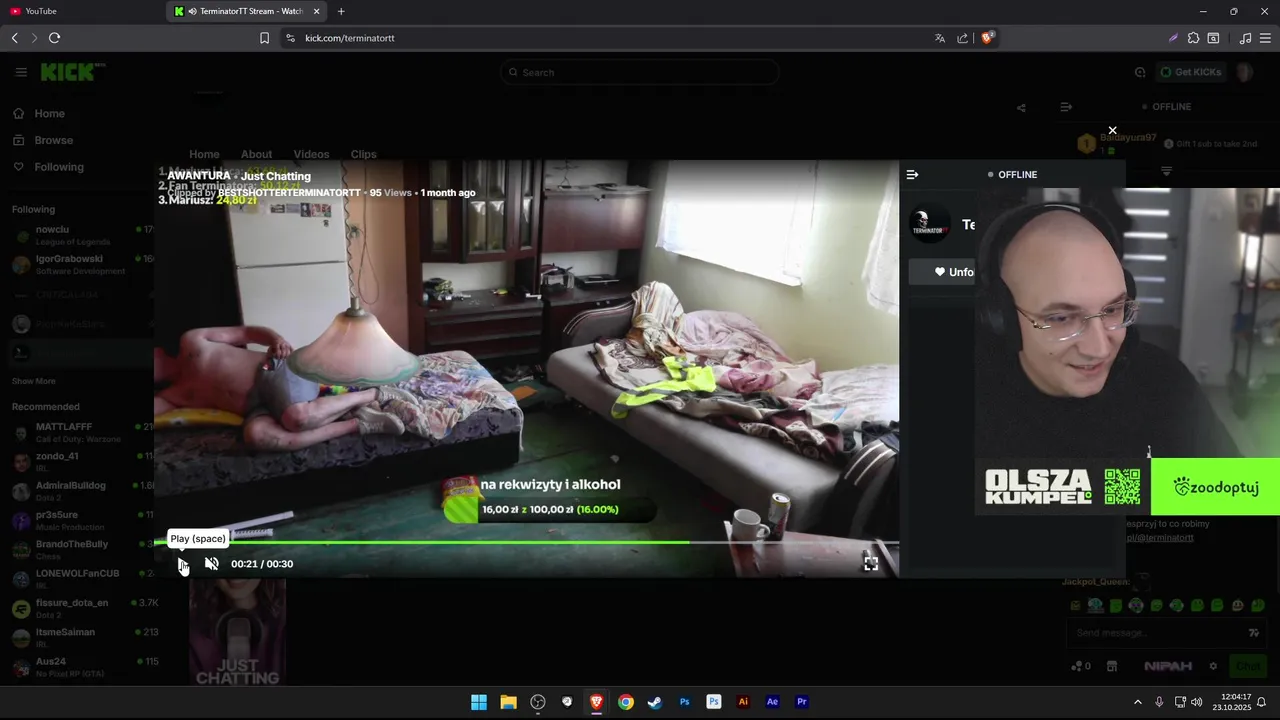Click the Kick logo
Viewport: 1280px width, 720px height.
pyautogui.click(x=73, y=72)
